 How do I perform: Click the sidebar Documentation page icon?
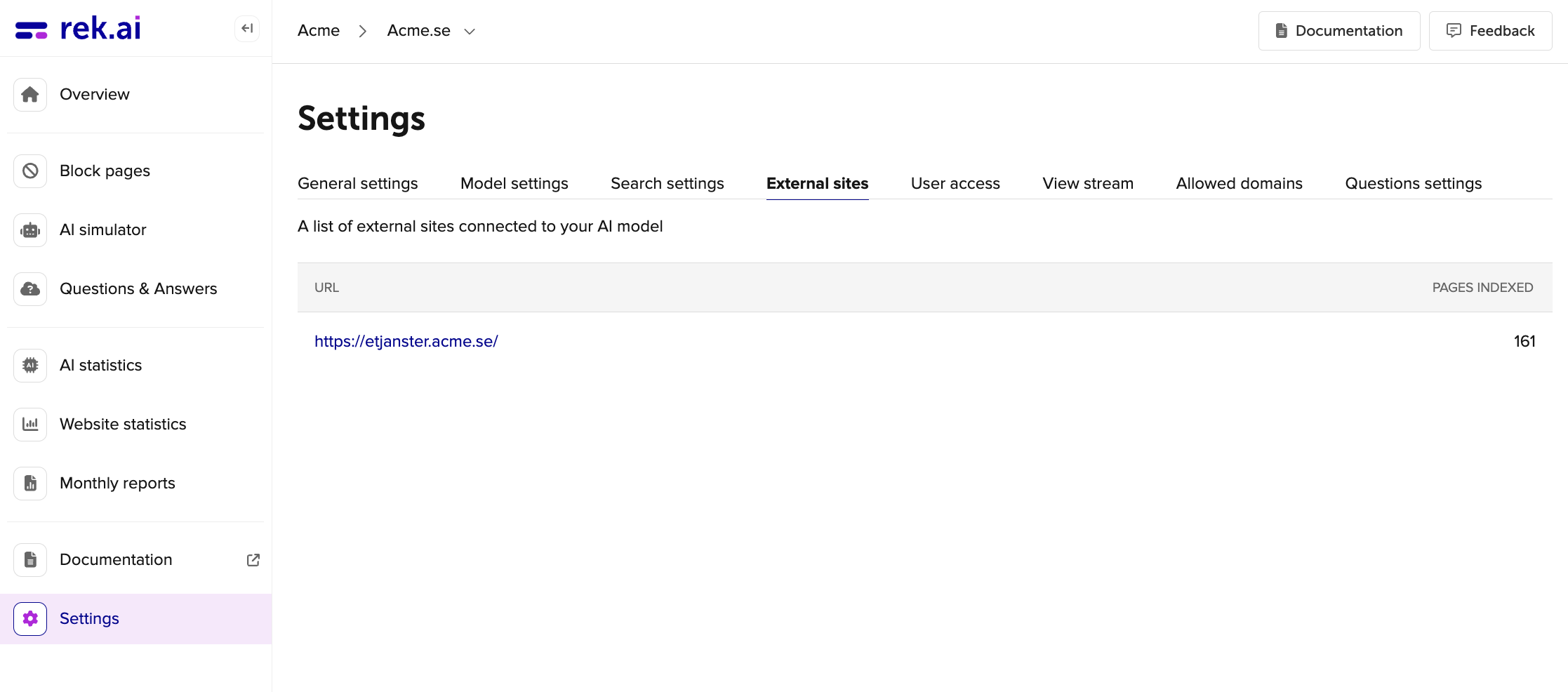[x=30, y=559]
